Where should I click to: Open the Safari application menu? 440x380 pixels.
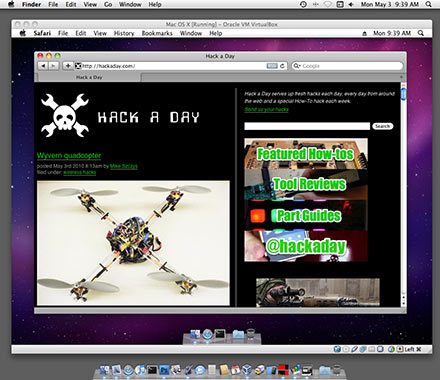[42, 33]
